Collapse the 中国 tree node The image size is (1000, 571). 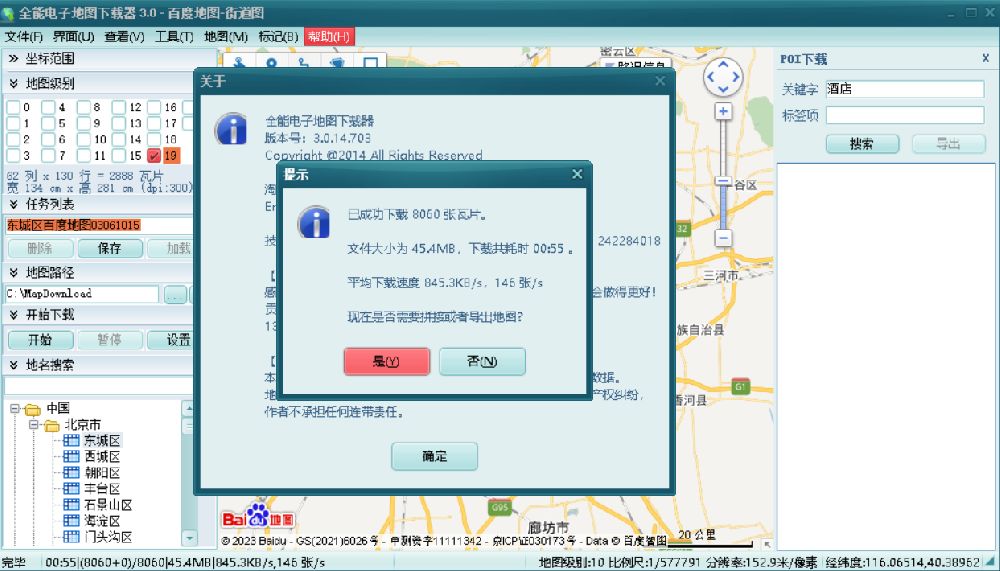pyautogui.click(x=15, y=408)
